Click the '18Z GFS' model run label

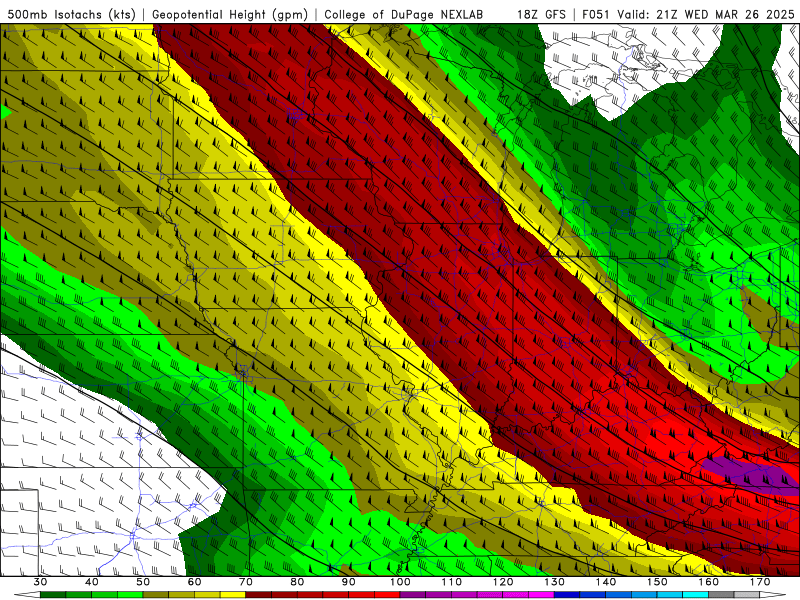(x=541, y=14)
